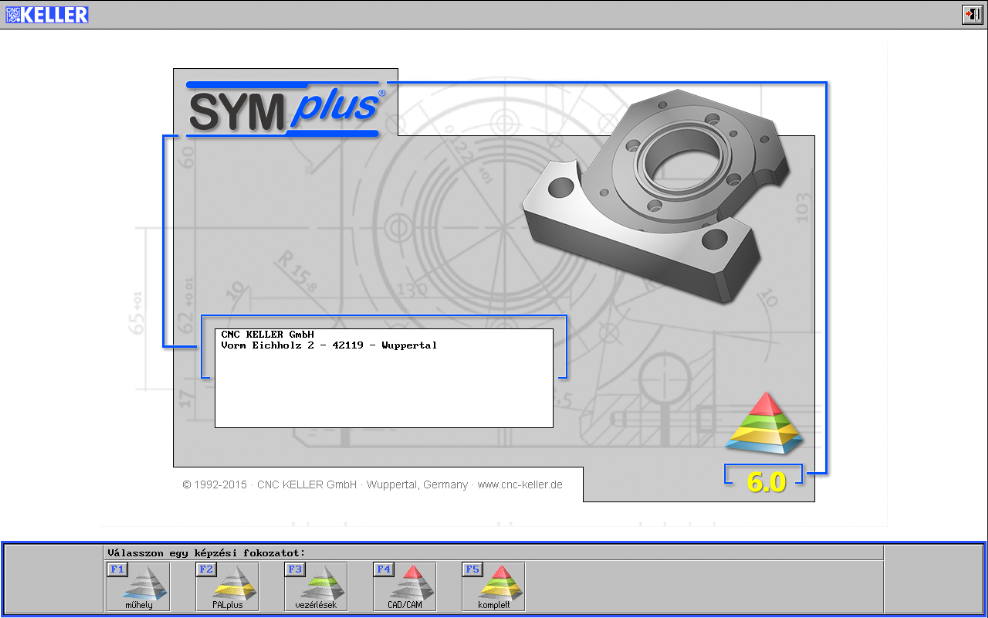Click the 3D flange part rendering
The width and height of the screenshot is (988, 618).
(x=657, y=195)
